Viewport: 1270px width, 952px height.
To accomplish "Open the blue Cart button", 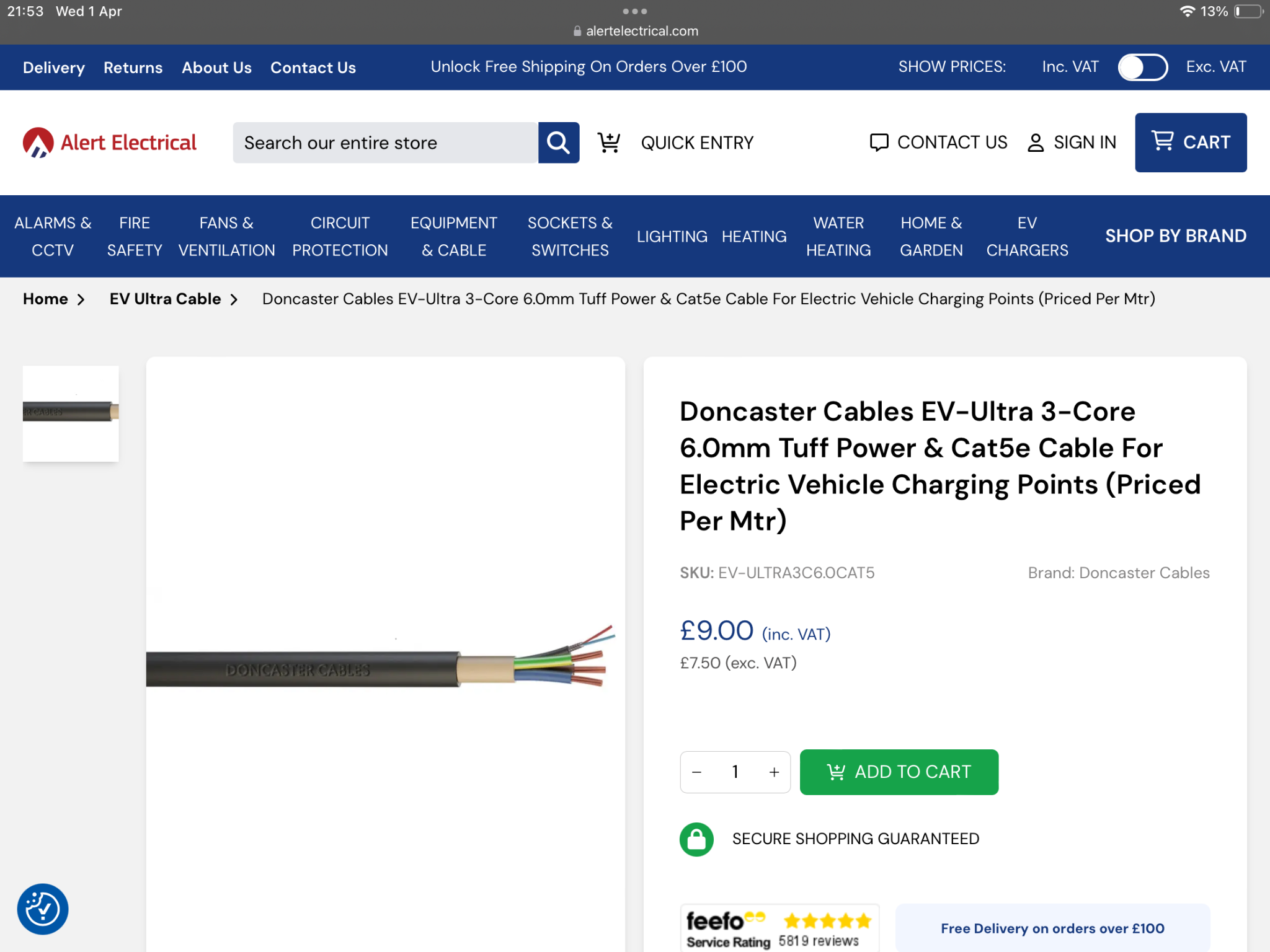I will pyautogui.click(x=1191, y=143).
